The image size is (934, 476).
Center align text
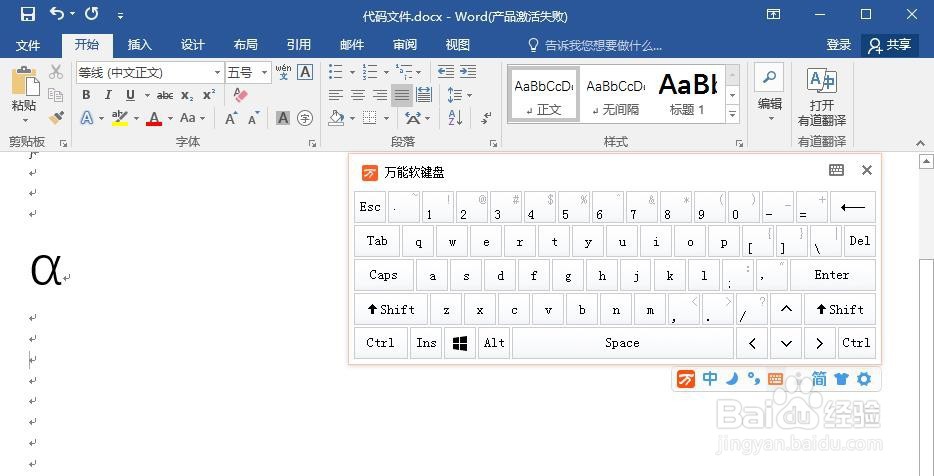tap(358, 95)
